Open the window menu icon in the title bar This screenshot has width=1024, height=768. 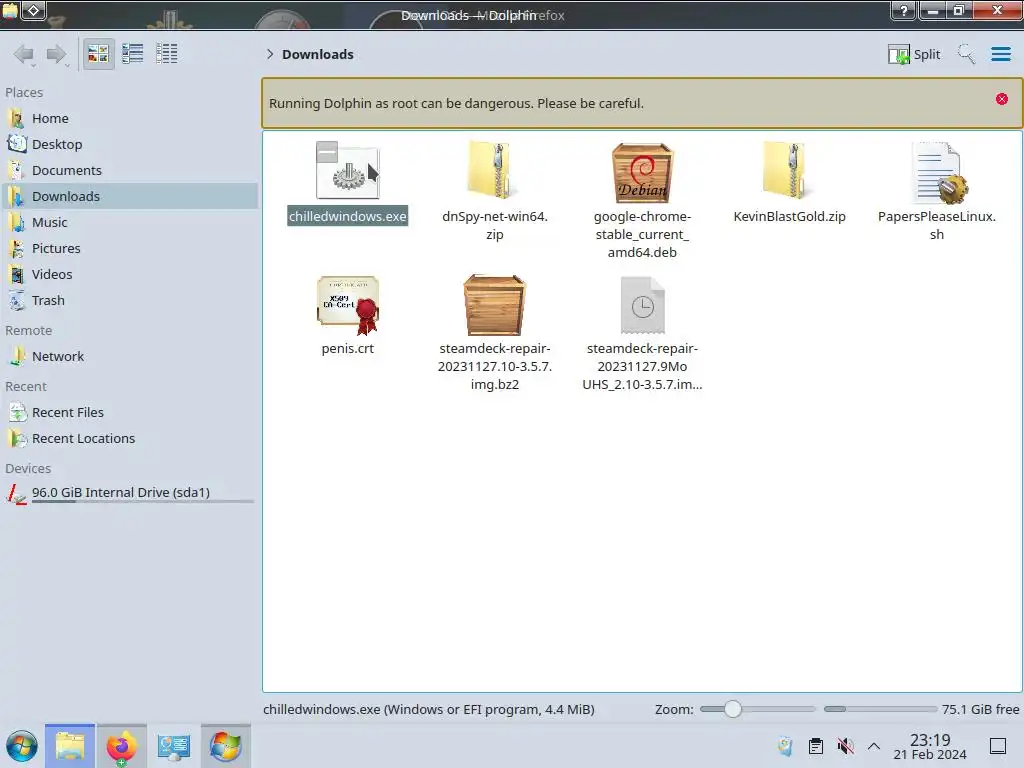point(34,10)
